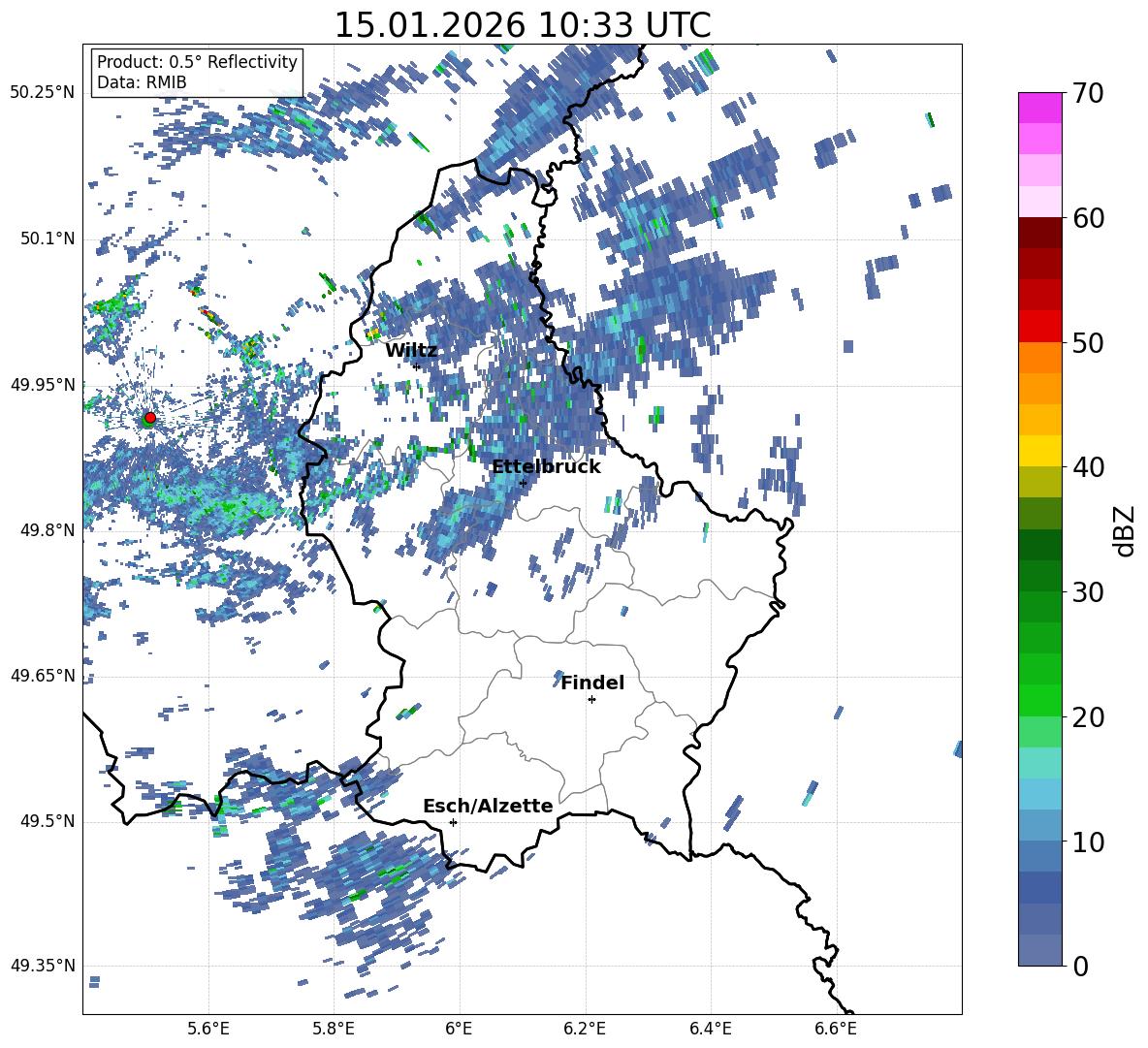
Task: Pick the orange colorbar band below 50
Action: [1039, 358]
